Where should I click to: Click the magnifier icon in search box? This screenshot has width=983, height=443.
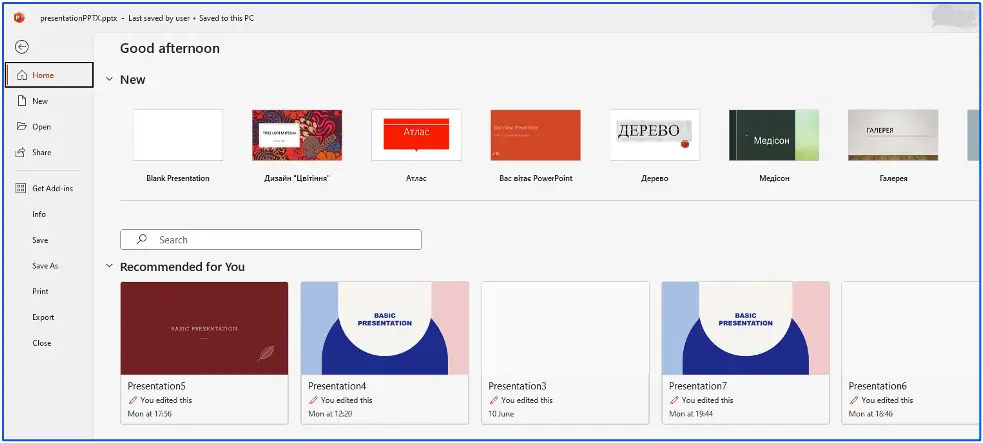click(x=142, y=240)
